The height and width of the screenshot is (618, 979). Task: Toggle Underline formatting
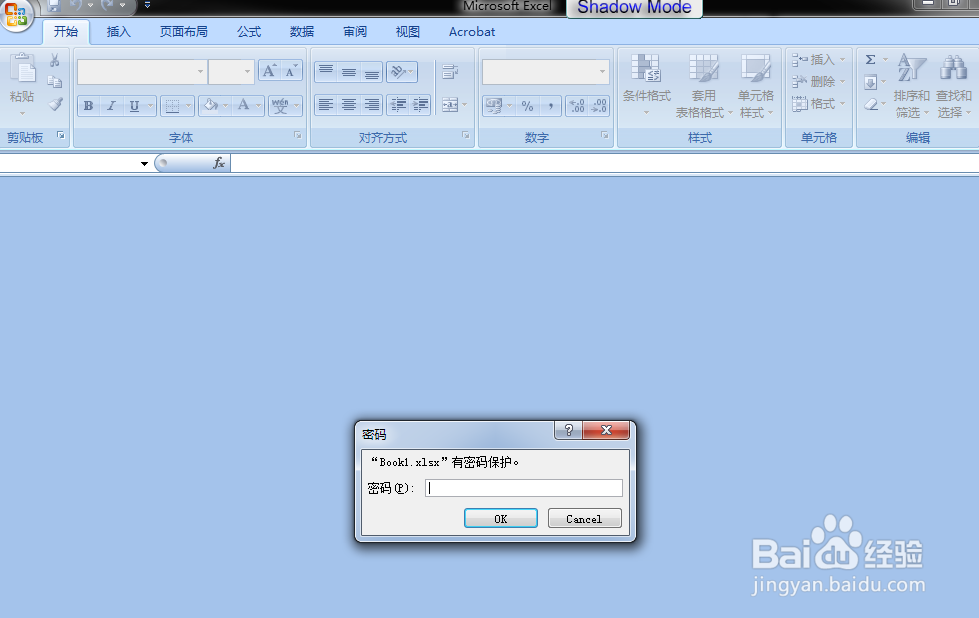[134, 105]
